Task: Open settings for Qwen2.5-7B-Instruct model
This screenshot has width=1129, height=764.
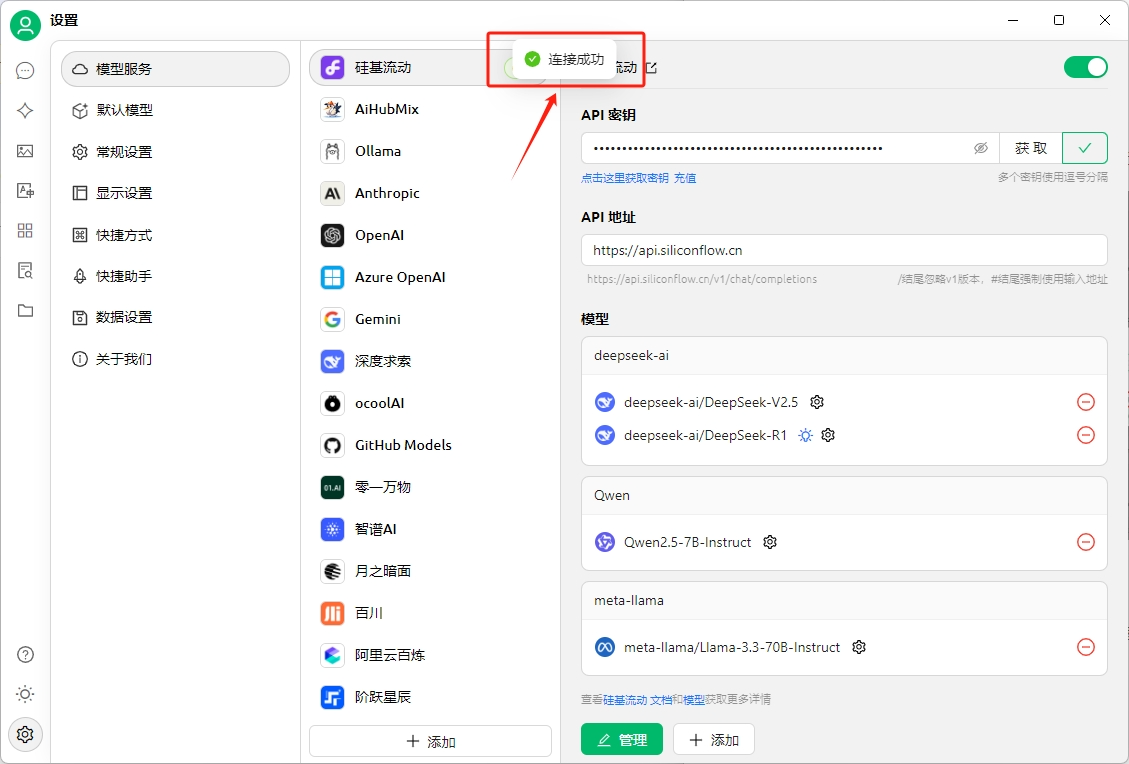Action: pyautogui.click(x=770, y=542)
